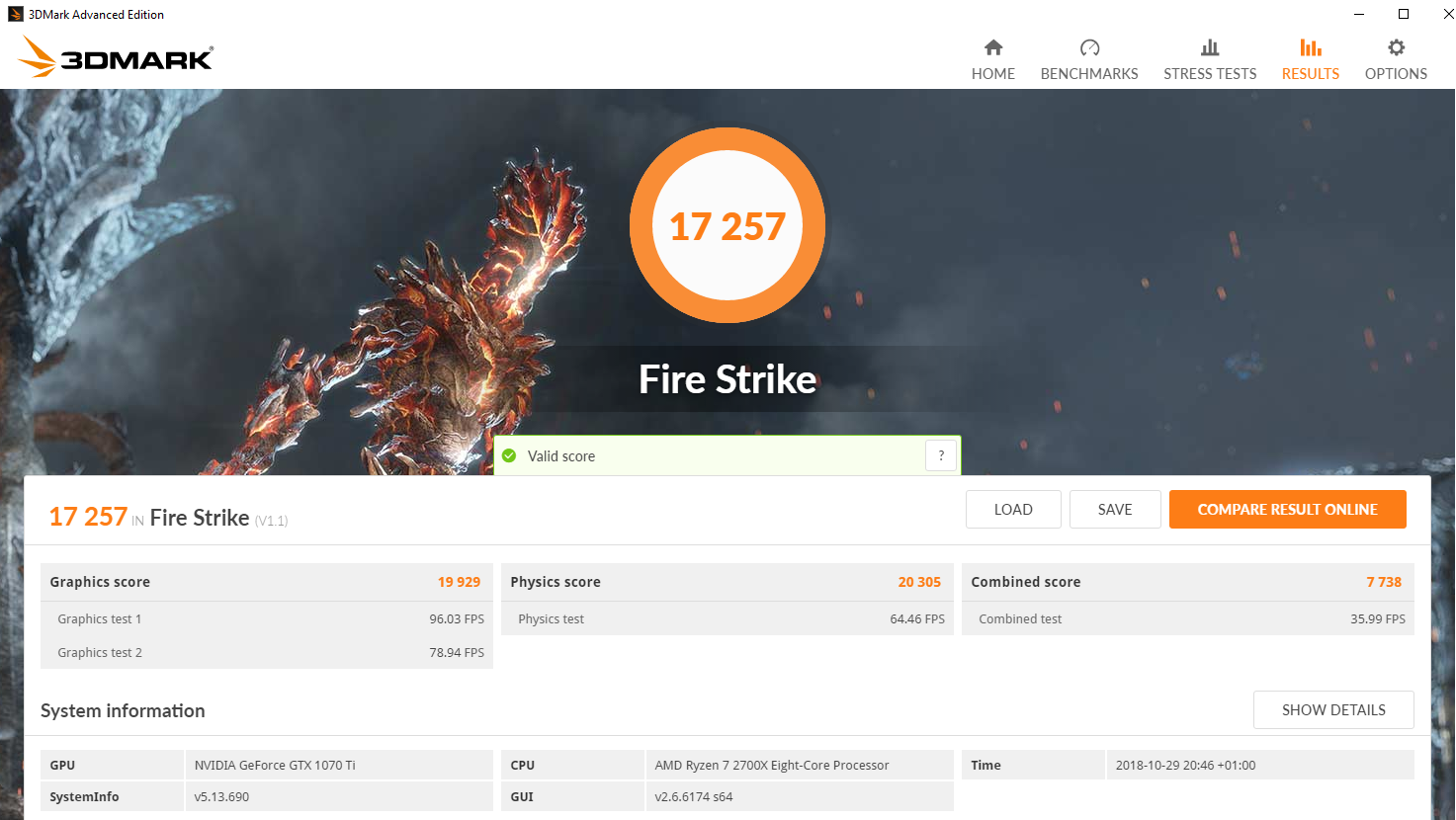Select the RESULTS tab label
1456x820 pixels.
pos(1311,74)
